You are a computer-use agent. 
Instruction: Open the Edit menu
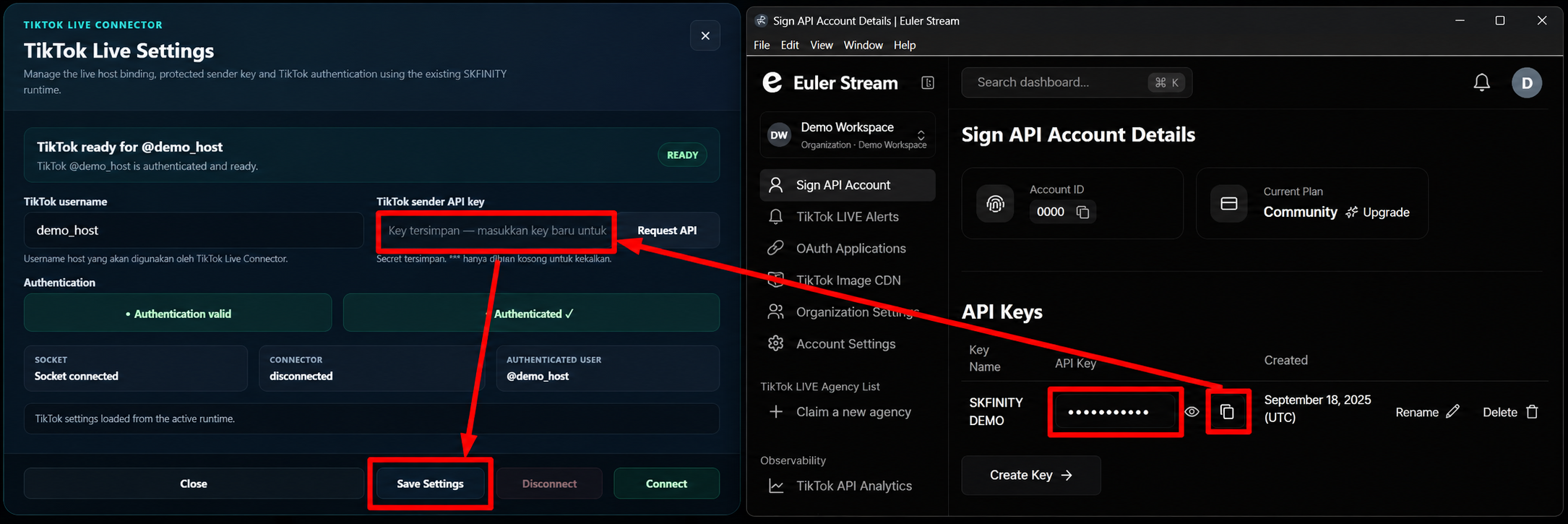[790, 45]
